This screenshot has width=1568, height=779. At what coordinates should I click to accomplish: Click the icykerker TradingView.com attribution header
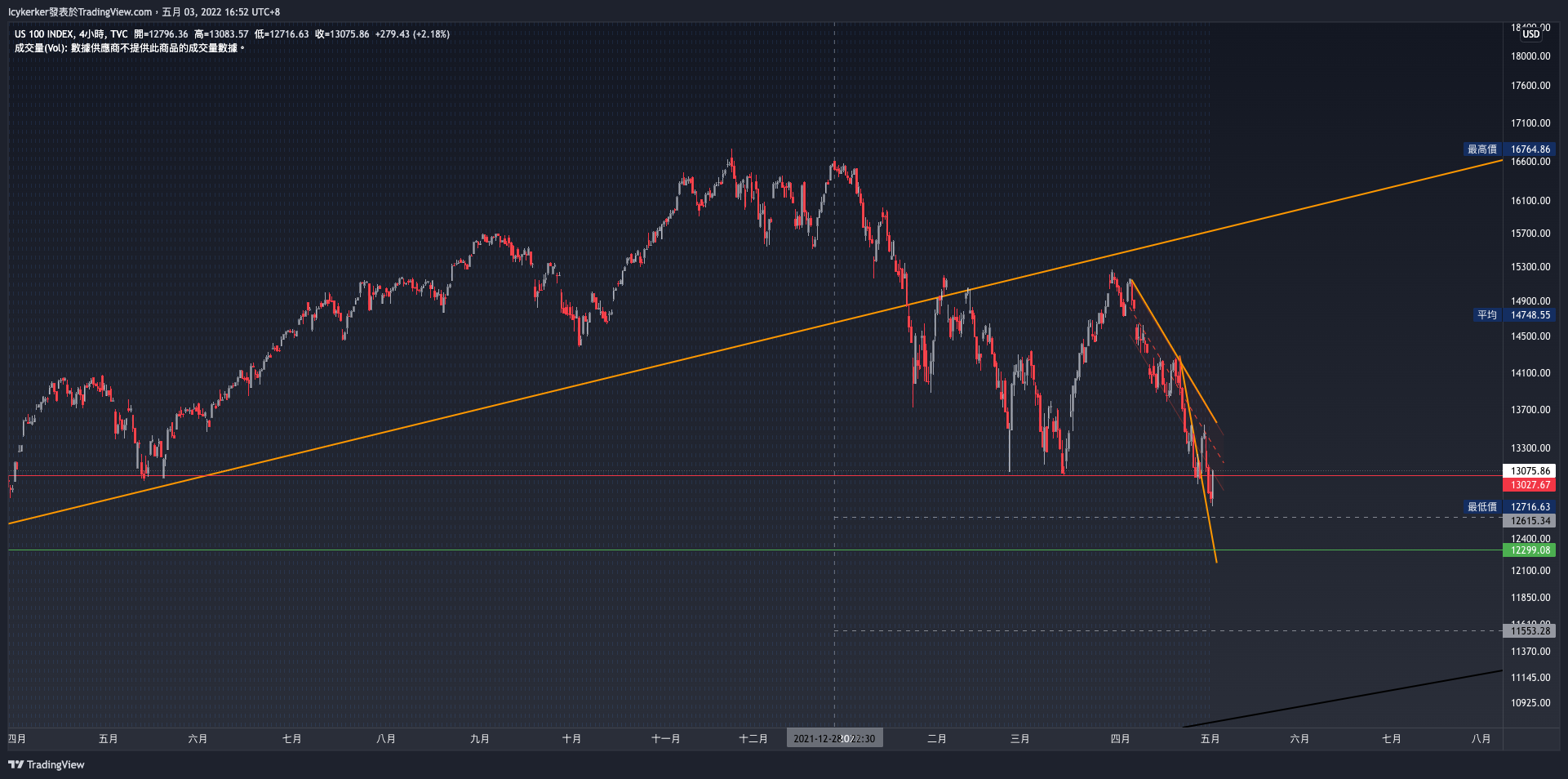[x=144, y=12]
